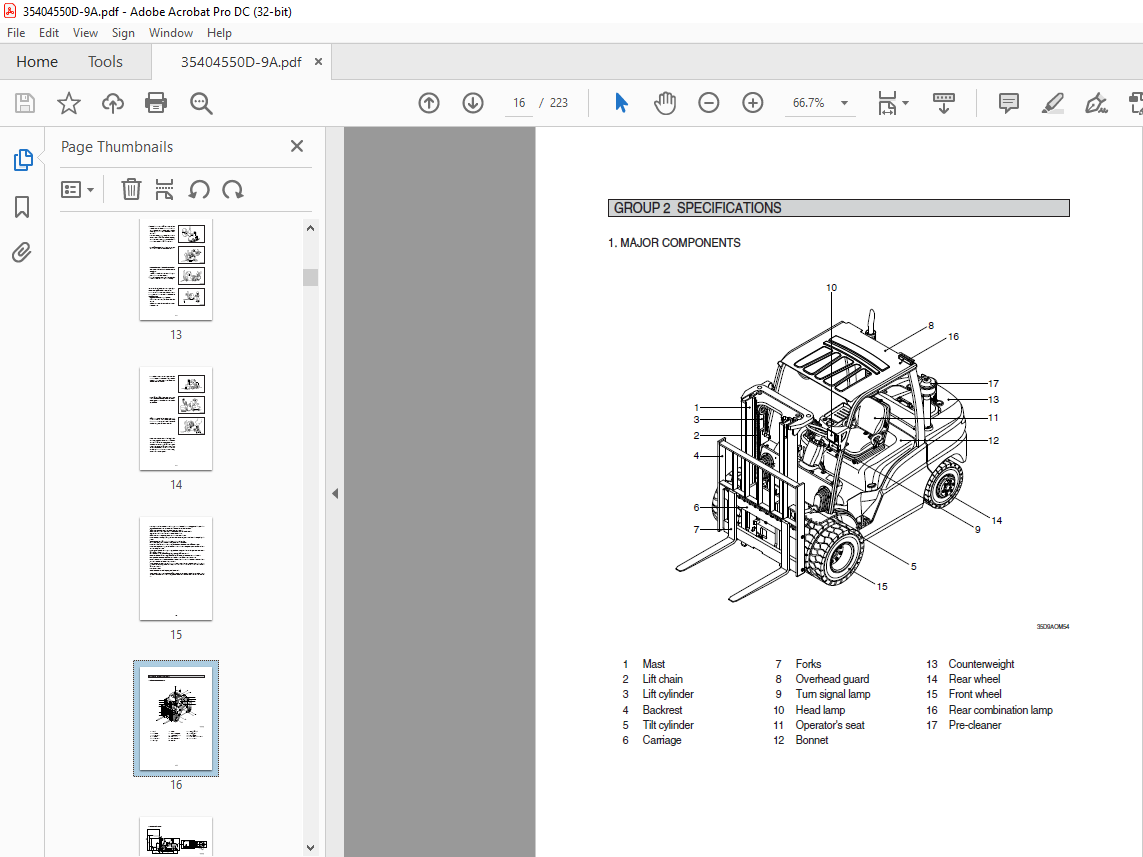Image resolution: width=1143 pixels, height=857 pixels.
Task: Open the Attachments paperclip panel
Action: 22,253
